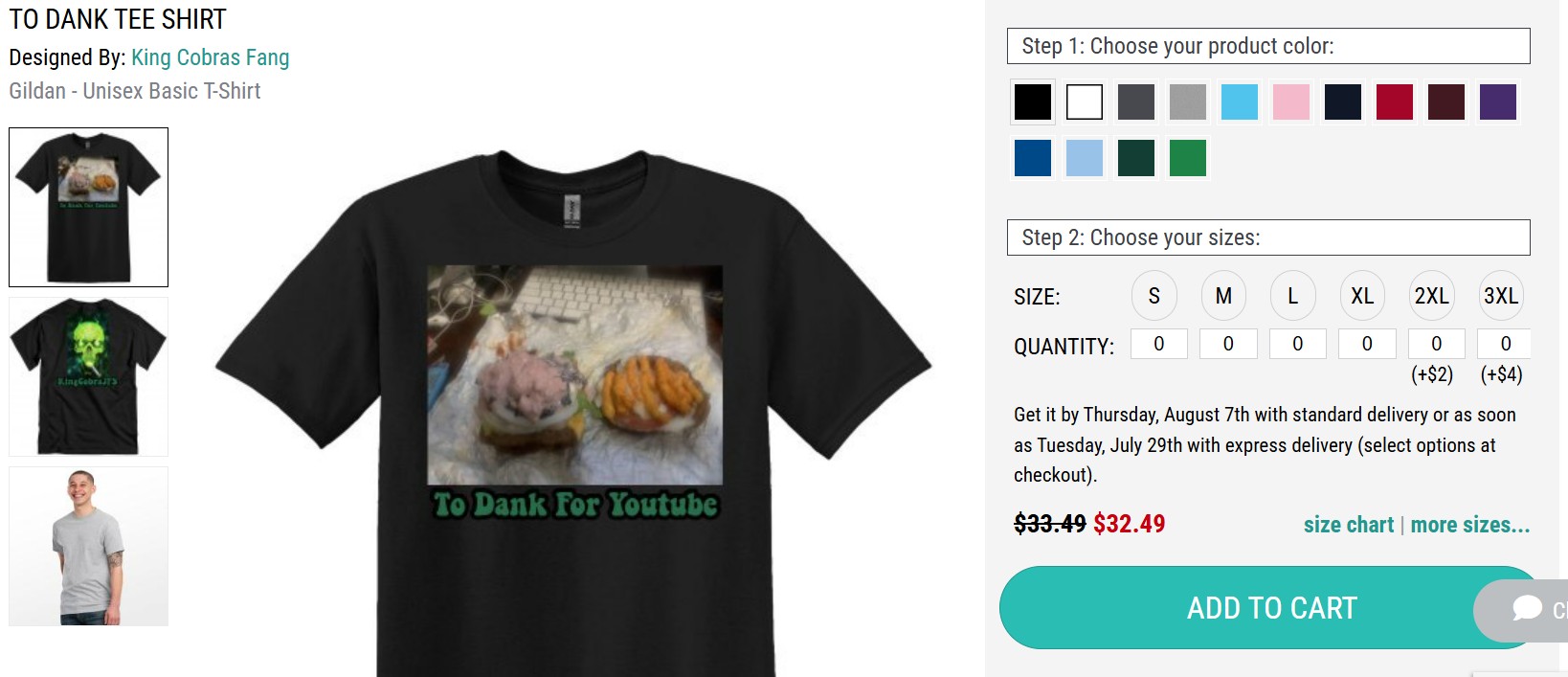Image resolution: width=1568 pixels, height=677 pixels.
Task: Choose the purple shirt color
Action: click(x=1498, y=102)
